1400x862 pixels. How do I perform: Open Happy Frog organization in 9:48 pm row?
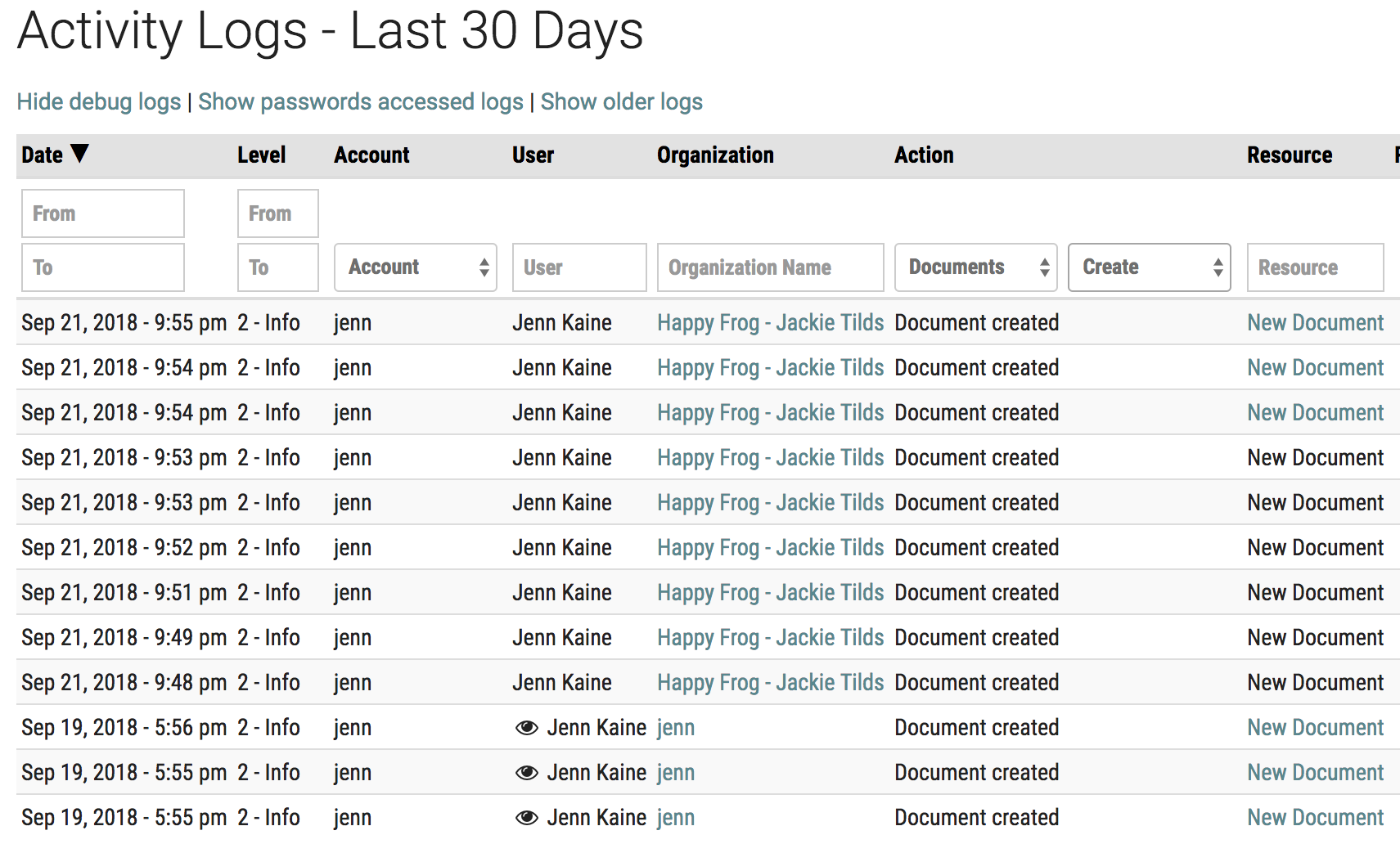[x=770, y=683]
